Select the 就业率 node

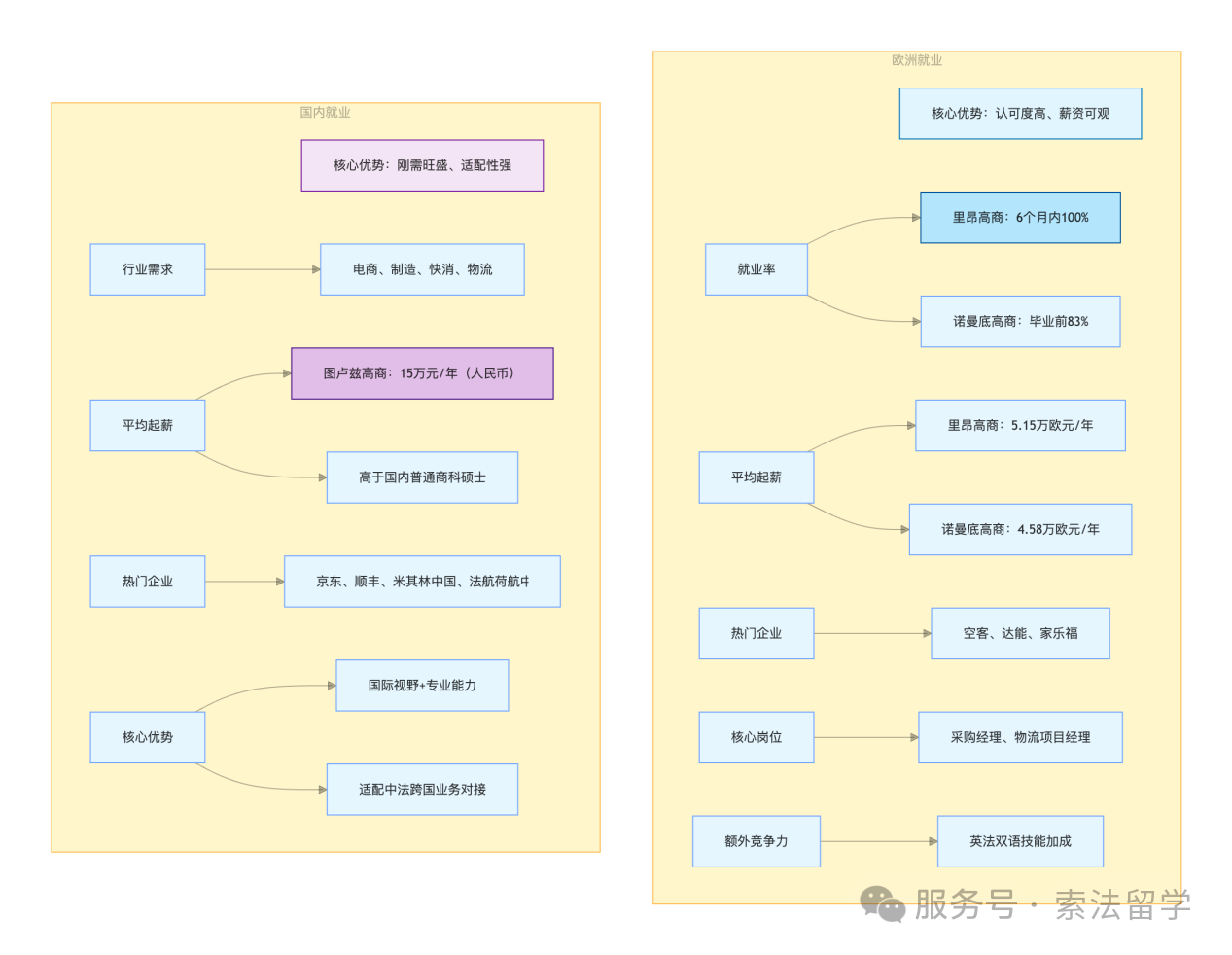coord(757,269)
